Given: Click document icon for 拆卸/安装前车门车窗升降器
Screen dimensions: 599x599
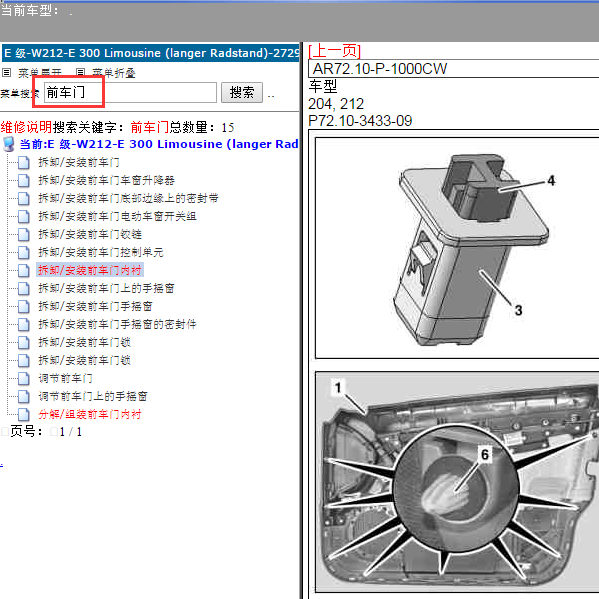Looking at the screenshot, I should (x=24, y=180).
